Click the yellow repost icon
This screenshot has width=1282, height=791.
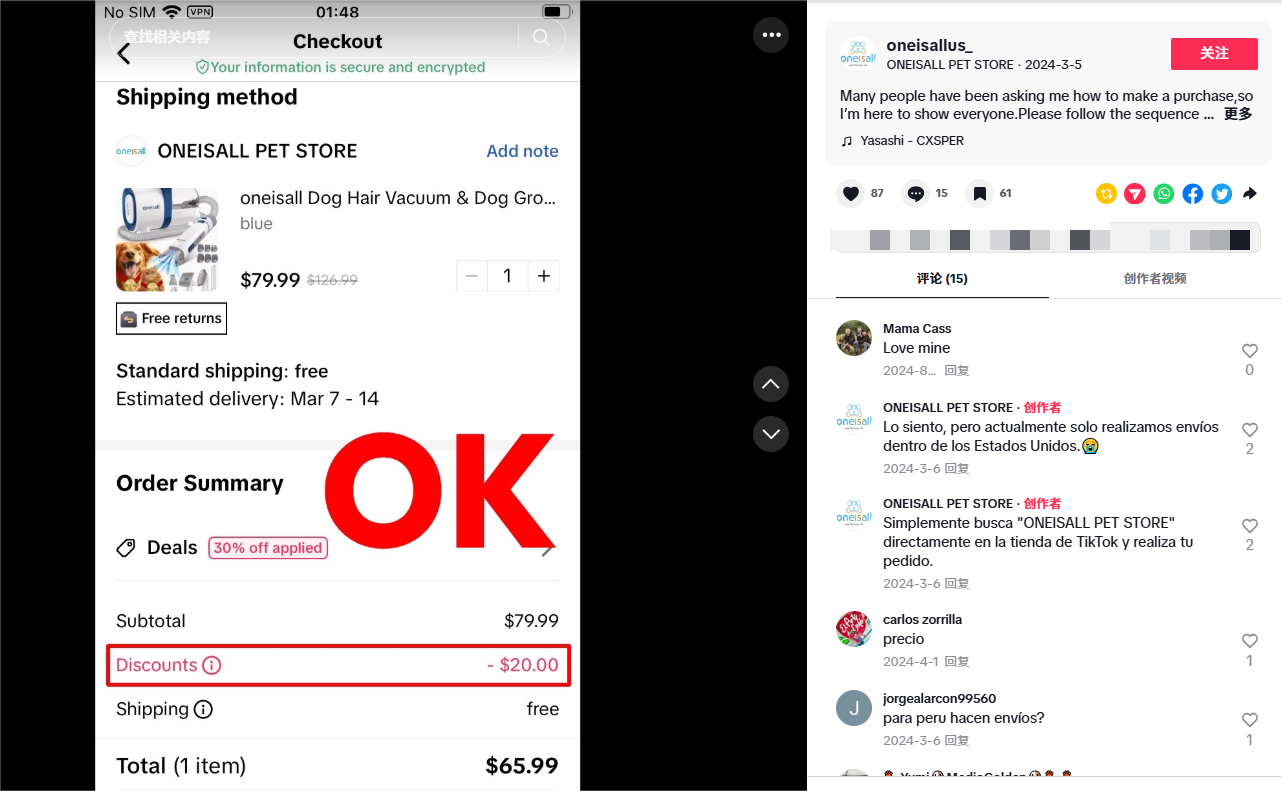(x=1106, y=194)
